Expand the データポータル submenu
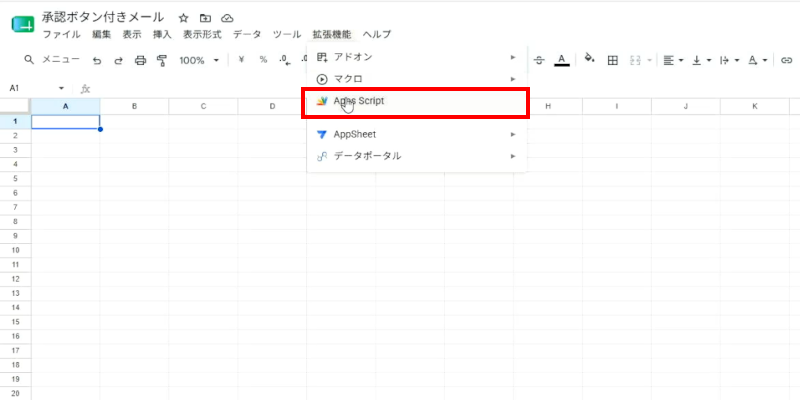Viewport: 800px width, 400px height. (x=417, y=156)
